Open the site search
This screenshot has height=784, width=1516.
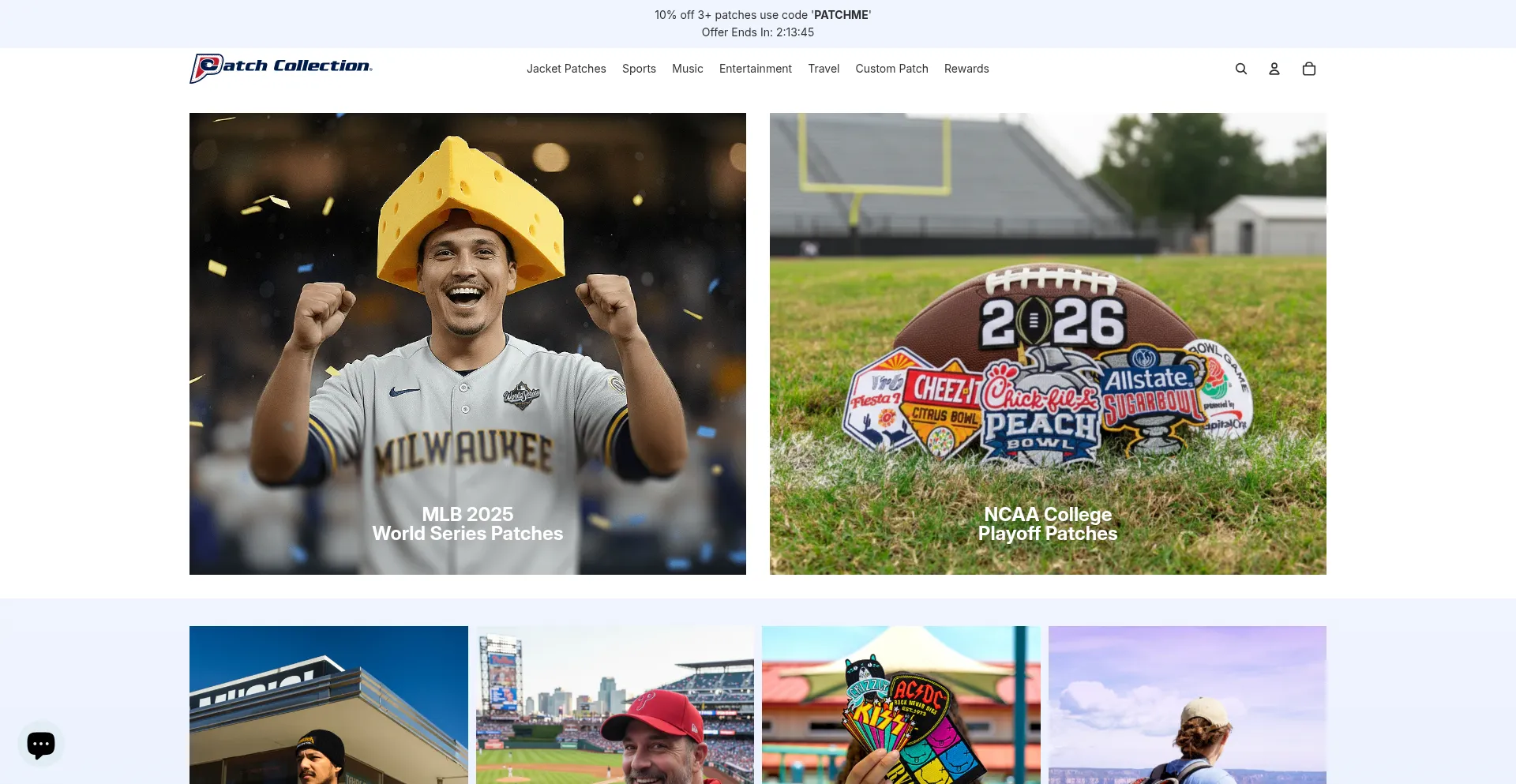click(x=1241, y=69)
